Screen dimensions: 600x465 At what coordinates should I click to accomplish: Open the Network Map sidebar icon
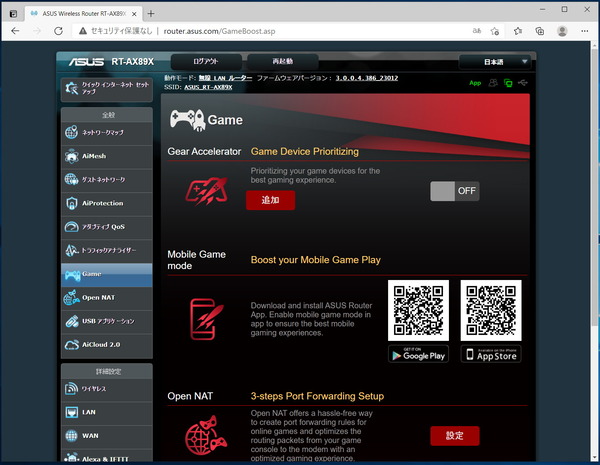72,132
